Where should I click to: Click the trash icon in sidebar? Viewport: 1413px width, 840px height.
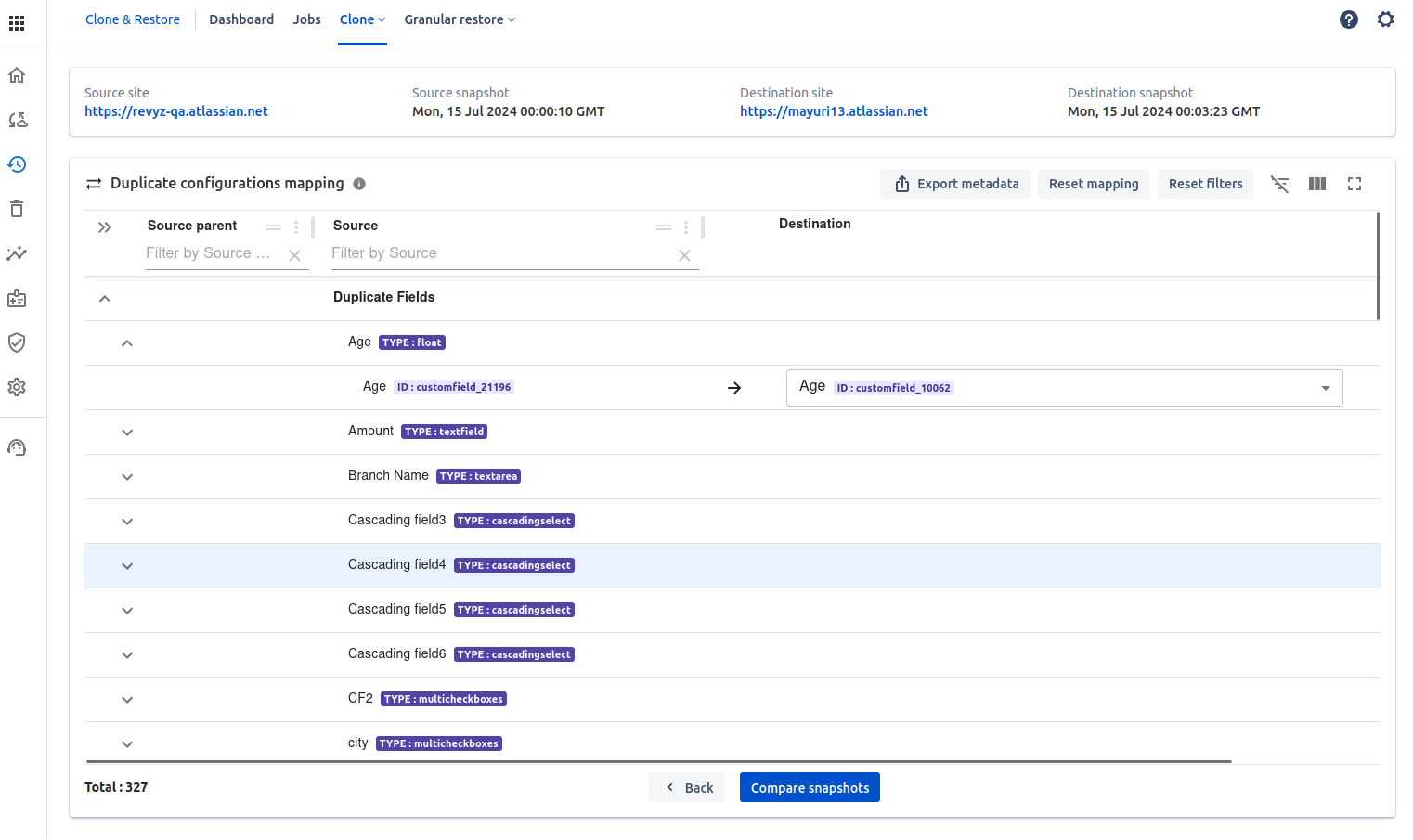[x=17, y=209]
